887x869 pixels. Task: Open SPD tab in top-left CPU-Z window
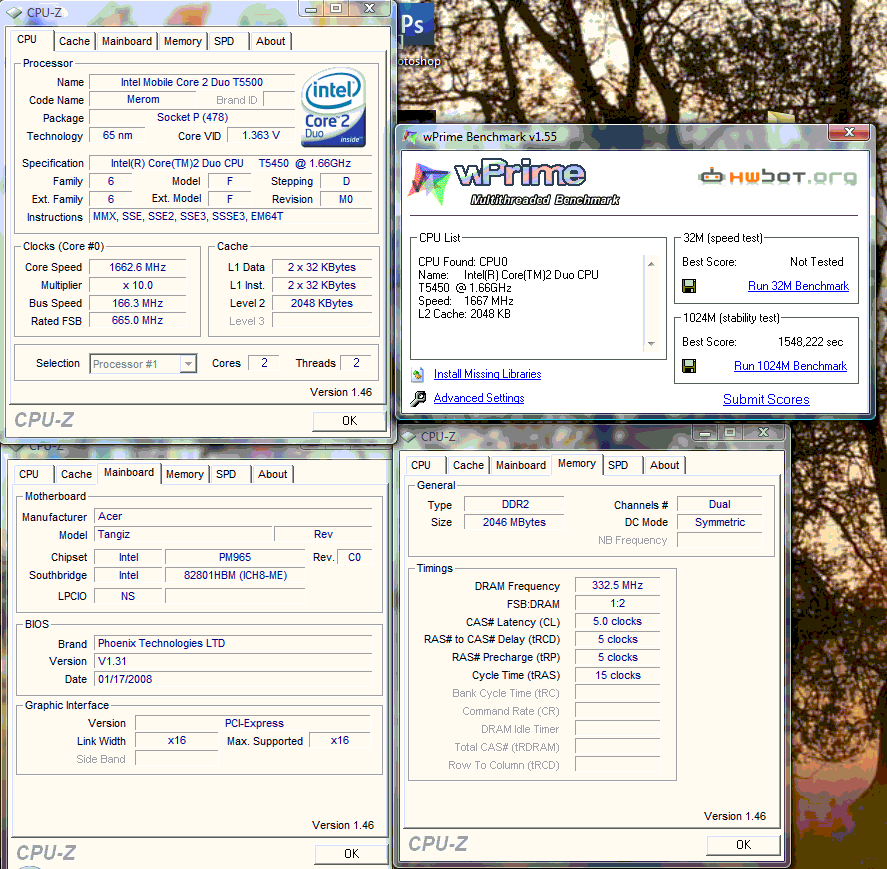pos(224,41)
